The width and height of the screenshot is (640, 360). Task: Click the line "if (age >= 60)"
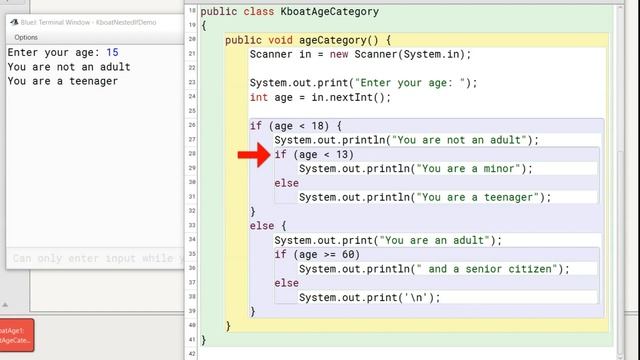click(317, 255)
